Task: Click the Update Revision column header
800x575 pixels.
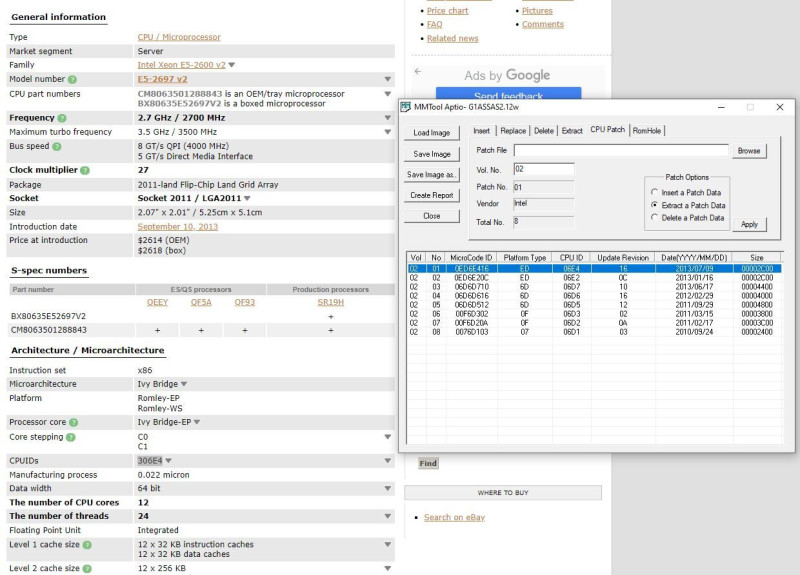Action: [623, 258]
